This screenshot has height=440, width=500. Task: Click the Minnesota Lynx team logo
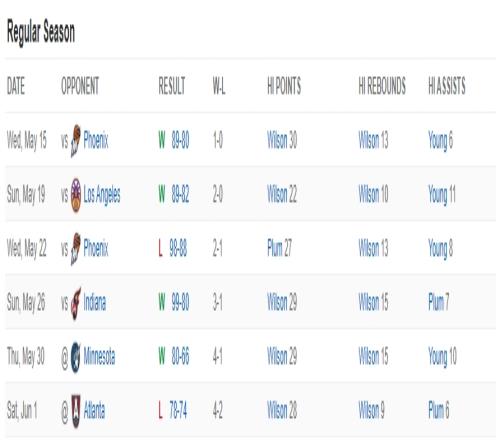tap(76, 357)
